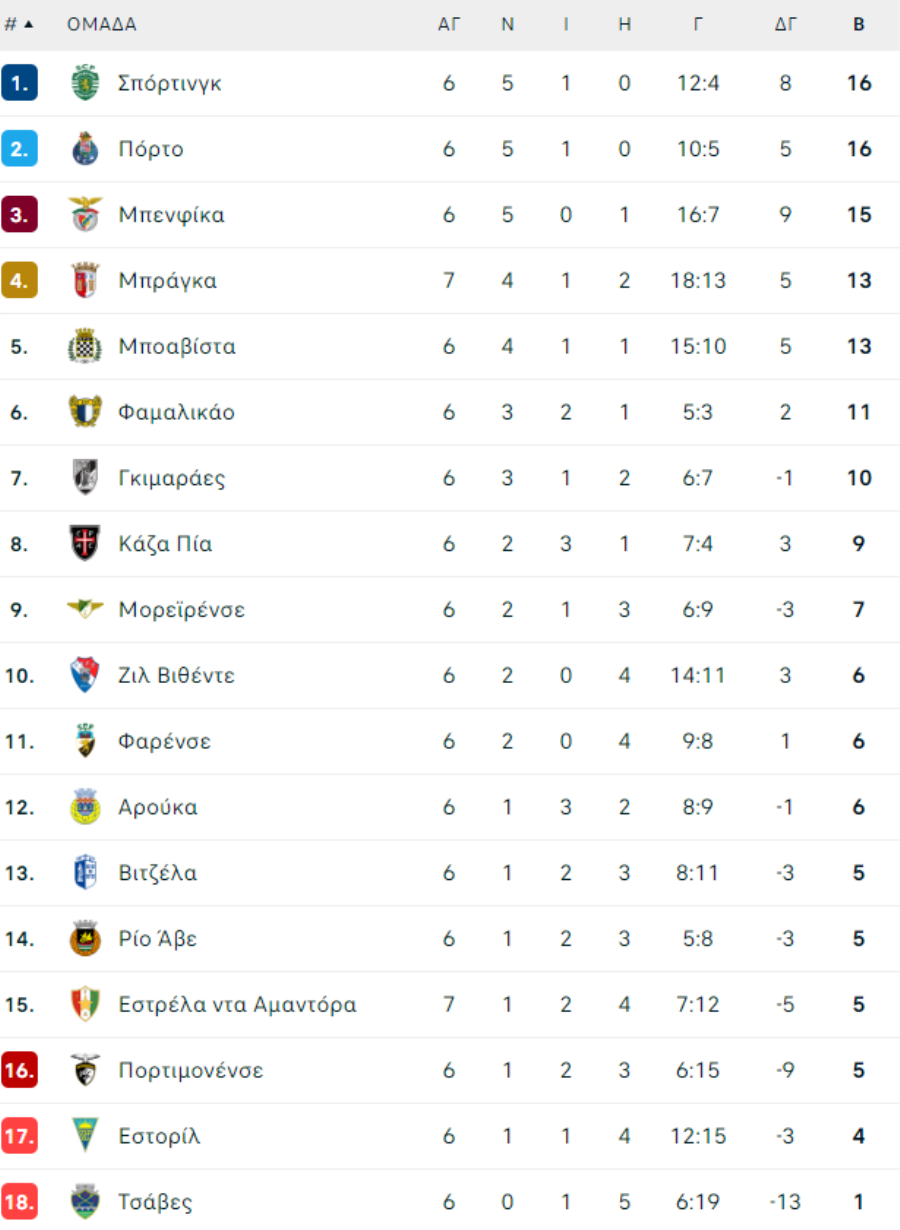Open the Γκιμαράες team link
This screenshot has width=900, height=1230.
(x=172, y=478)
